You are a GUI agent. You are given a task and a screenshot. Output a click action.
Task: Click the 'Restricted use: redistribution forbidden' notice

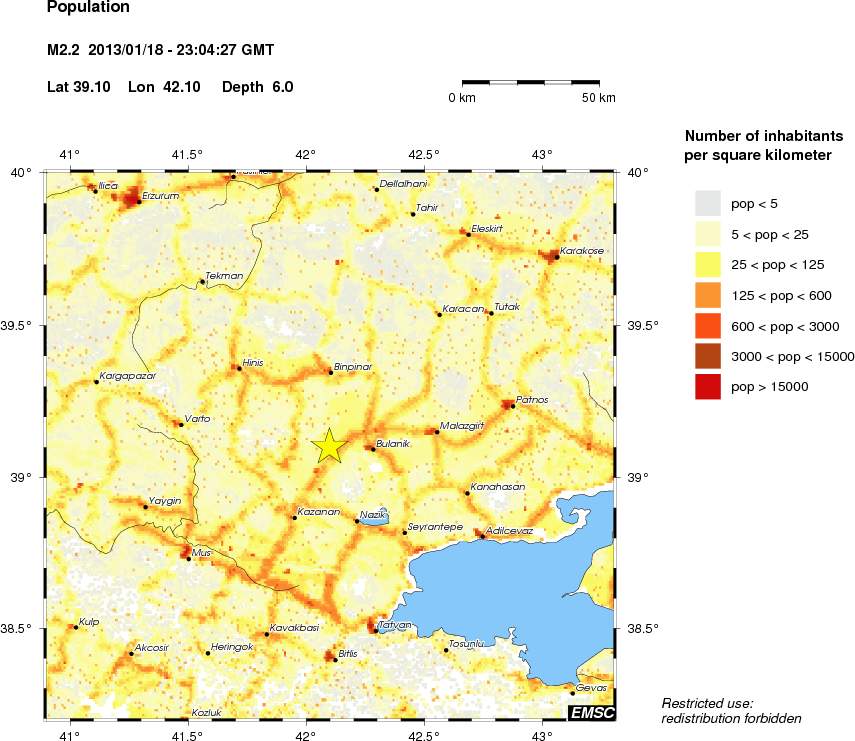[731, 710]
